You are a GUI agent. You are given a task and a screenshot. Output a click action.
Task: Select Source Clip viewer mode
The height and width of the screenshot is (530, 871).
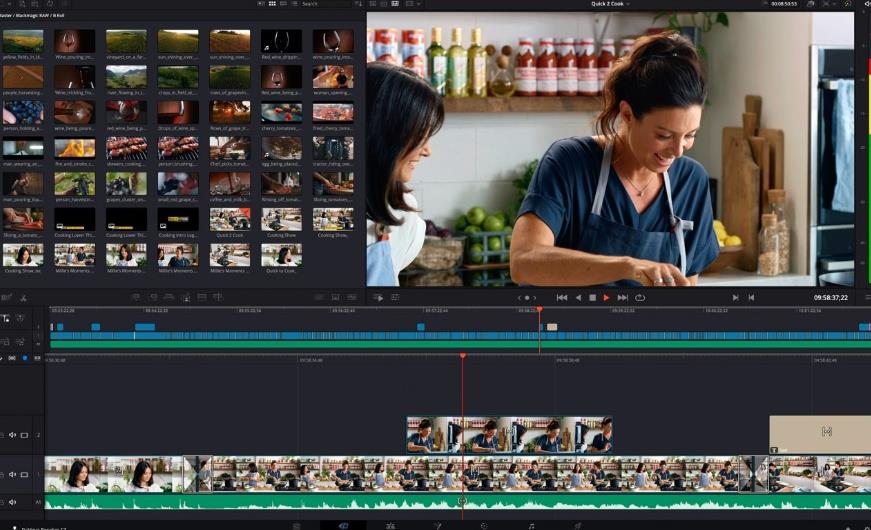pyautogui.click(x=373, y=4)
